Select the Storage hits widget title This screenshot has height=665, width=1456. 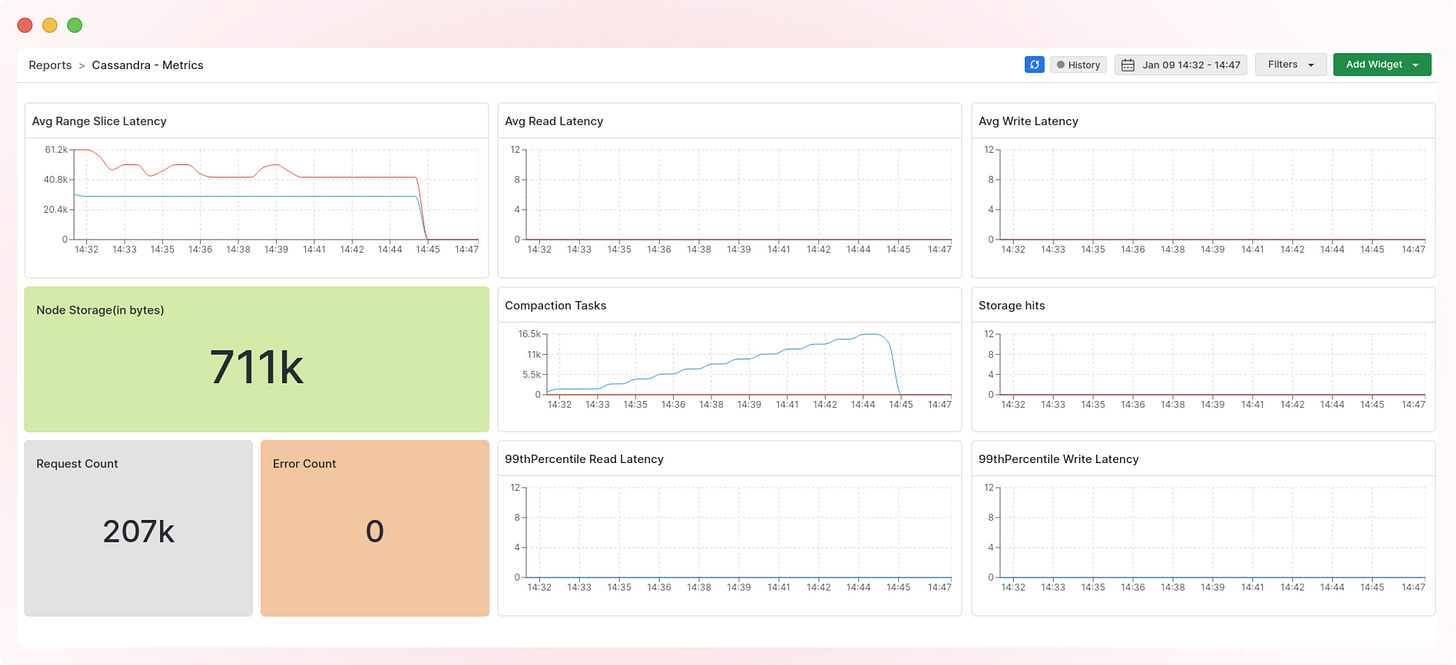[x=1011, y=305]
